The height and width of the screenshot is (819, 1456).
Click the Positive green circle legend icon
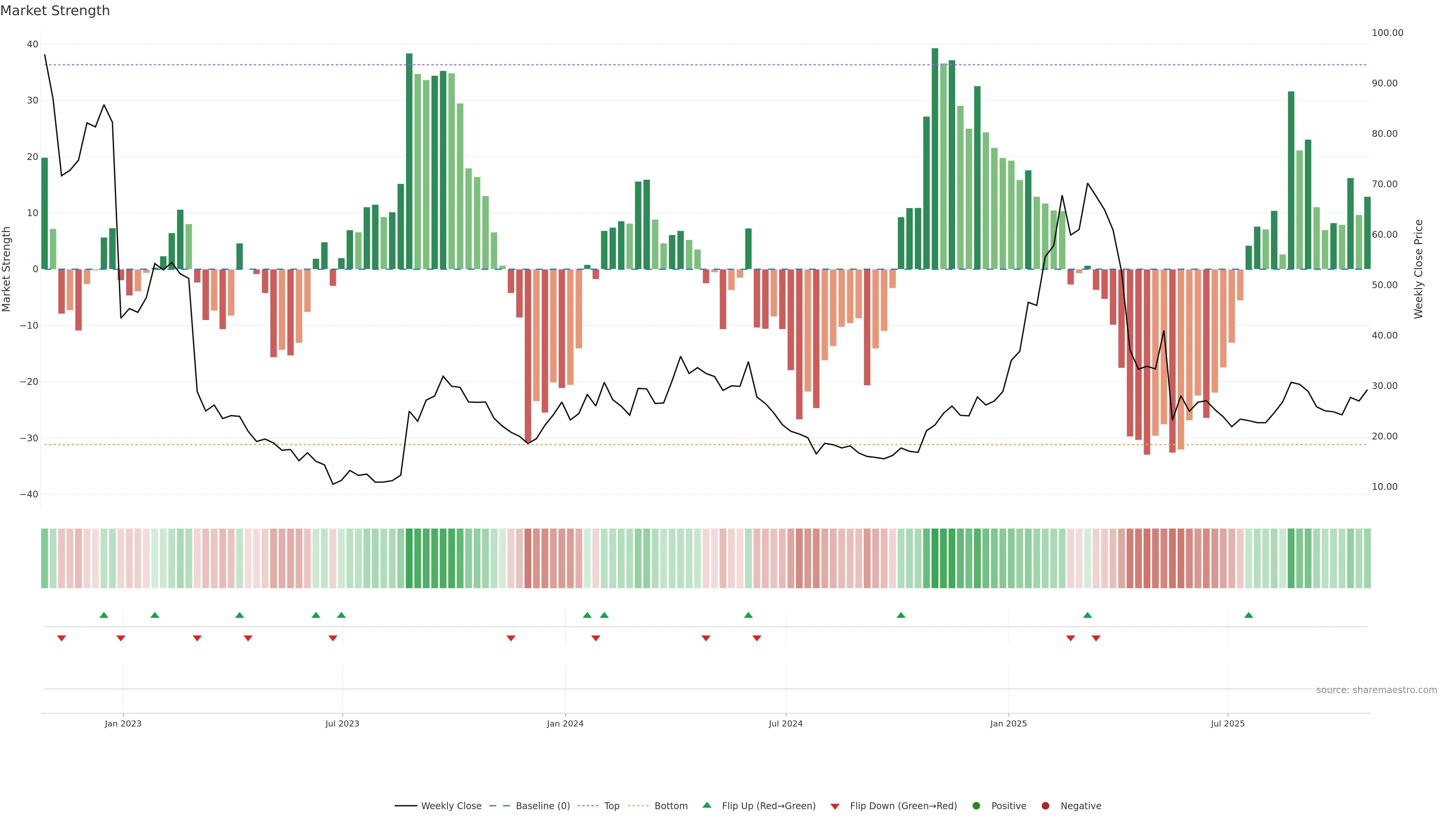pos(976,805)
